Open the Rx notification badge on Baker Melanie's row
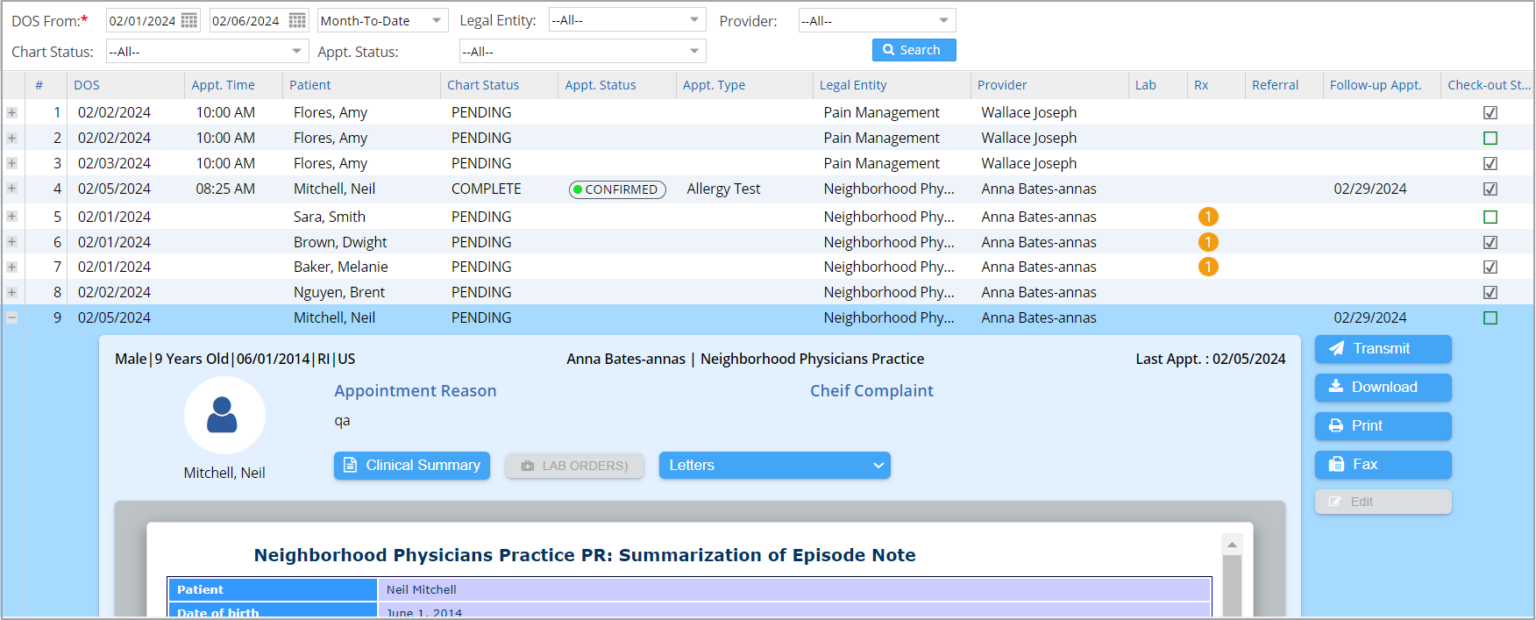The height and width of the screenshot is (620, 1536). pos(1208,266)
